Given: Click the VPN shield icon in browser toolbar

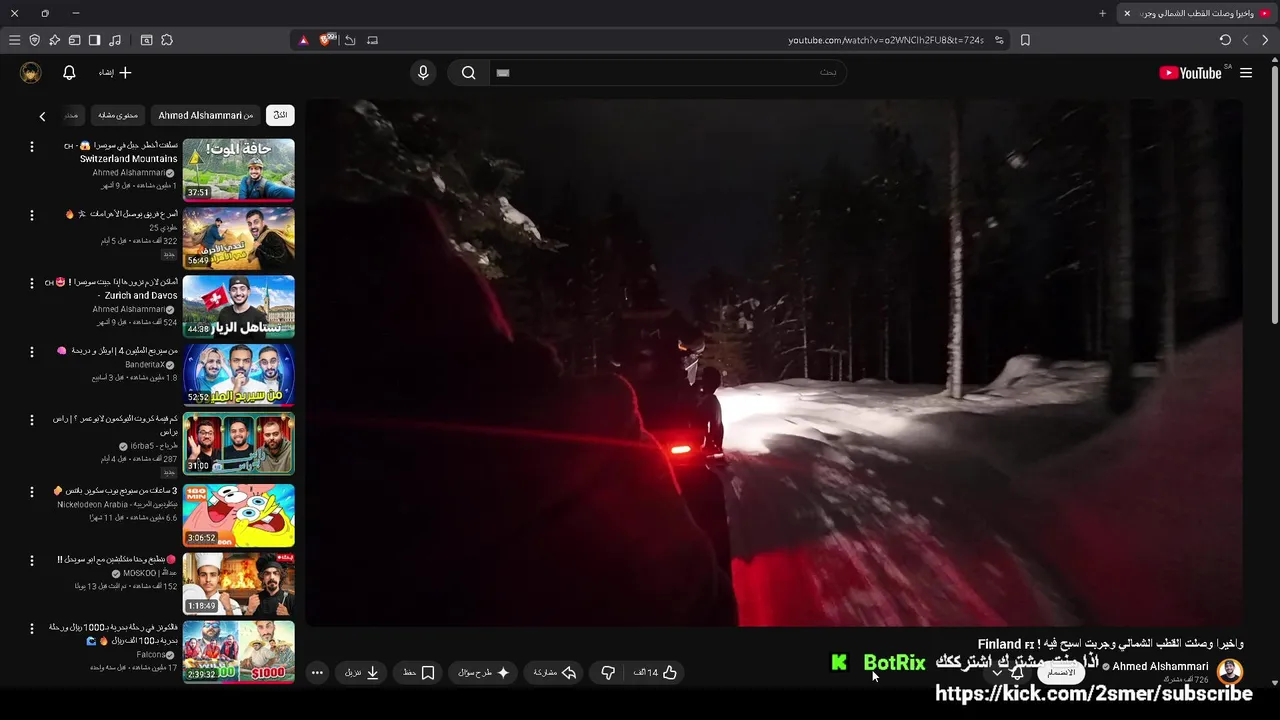Looking at the screenshot, I should coord(34,40).
